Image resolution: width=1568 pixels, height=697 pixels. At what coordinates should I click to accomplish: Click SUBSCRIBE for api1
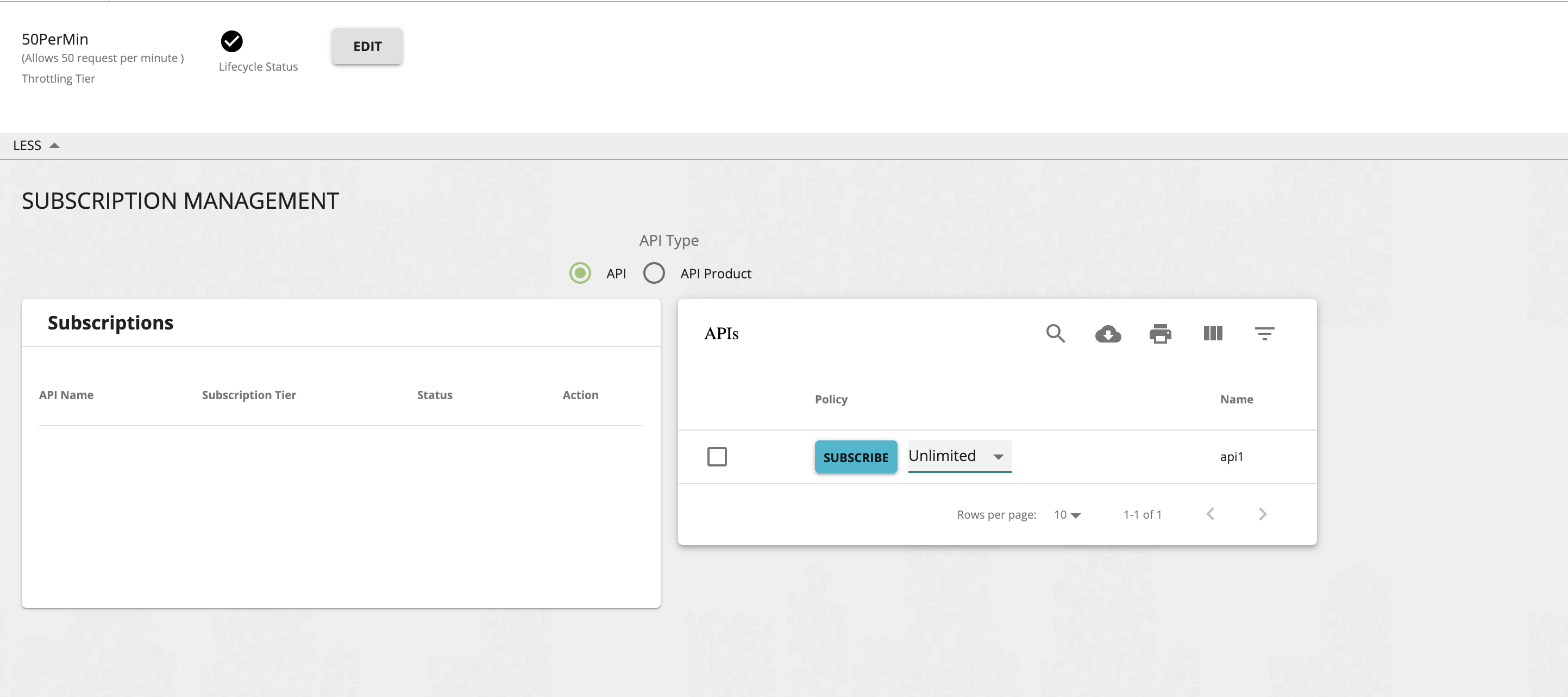[x=856, y=456]
